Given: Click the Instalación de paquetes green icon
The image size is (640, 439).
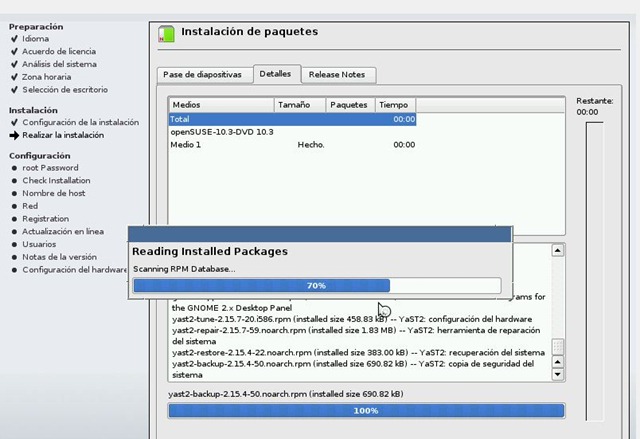Looking at the screenshot, I should click(x=166, y=34).
